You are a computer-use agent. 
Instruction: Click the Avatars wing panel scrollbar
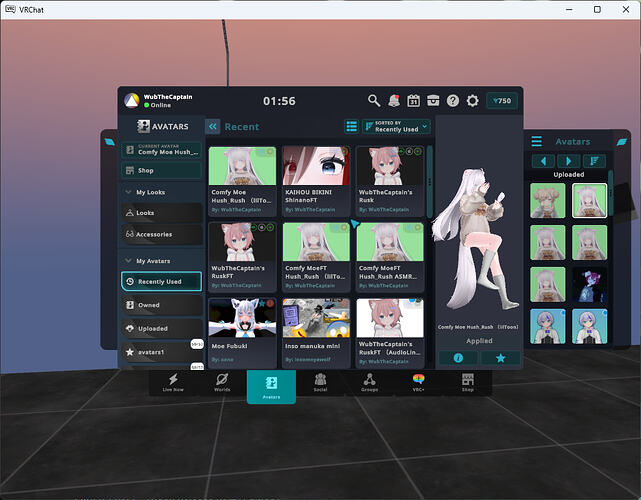[x=610, y=193]
